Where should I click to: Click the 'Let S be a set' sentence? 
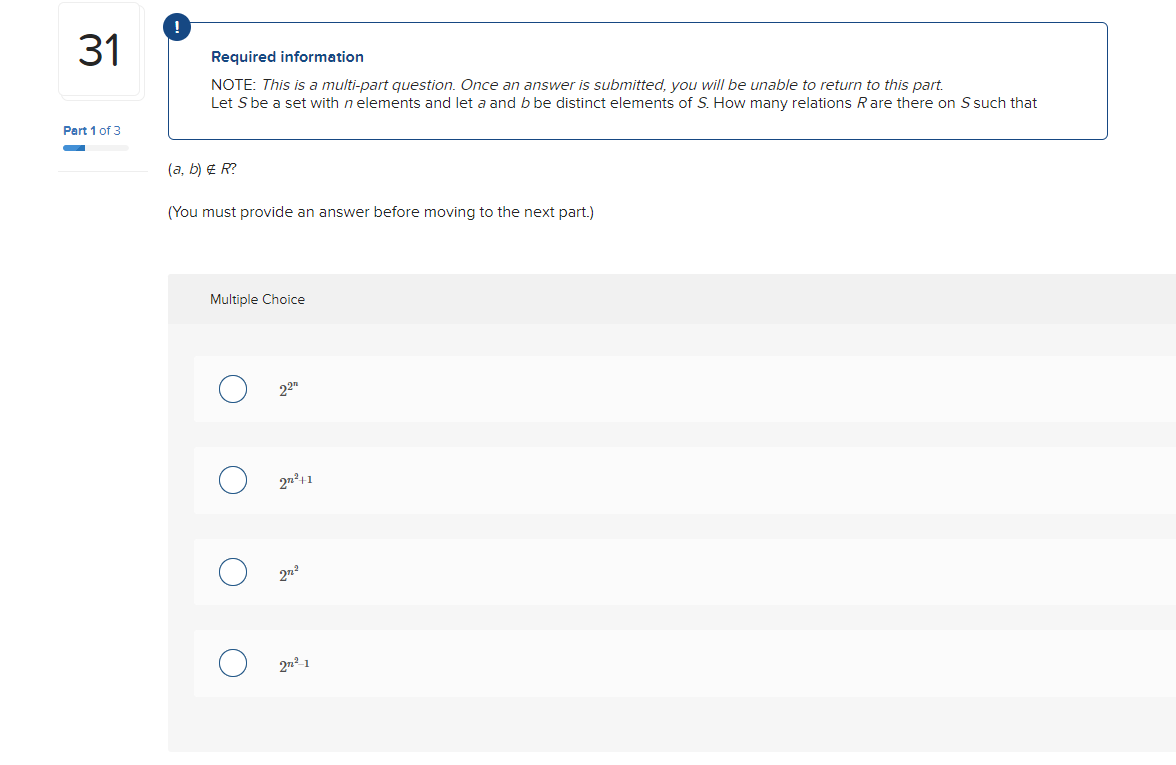624,103
